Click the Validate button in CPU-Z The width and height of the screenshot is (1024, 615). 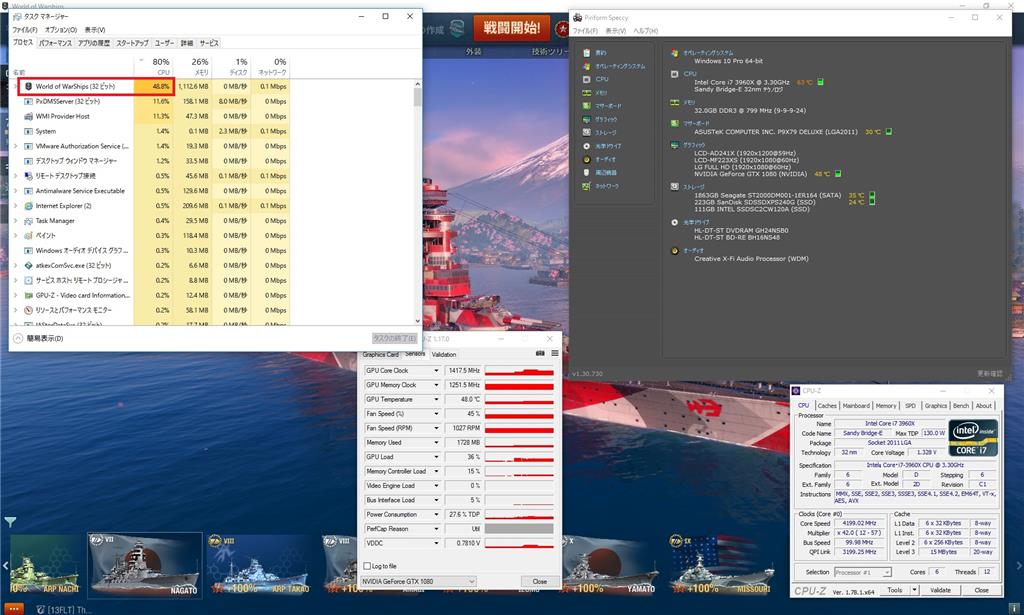point(940,590)
